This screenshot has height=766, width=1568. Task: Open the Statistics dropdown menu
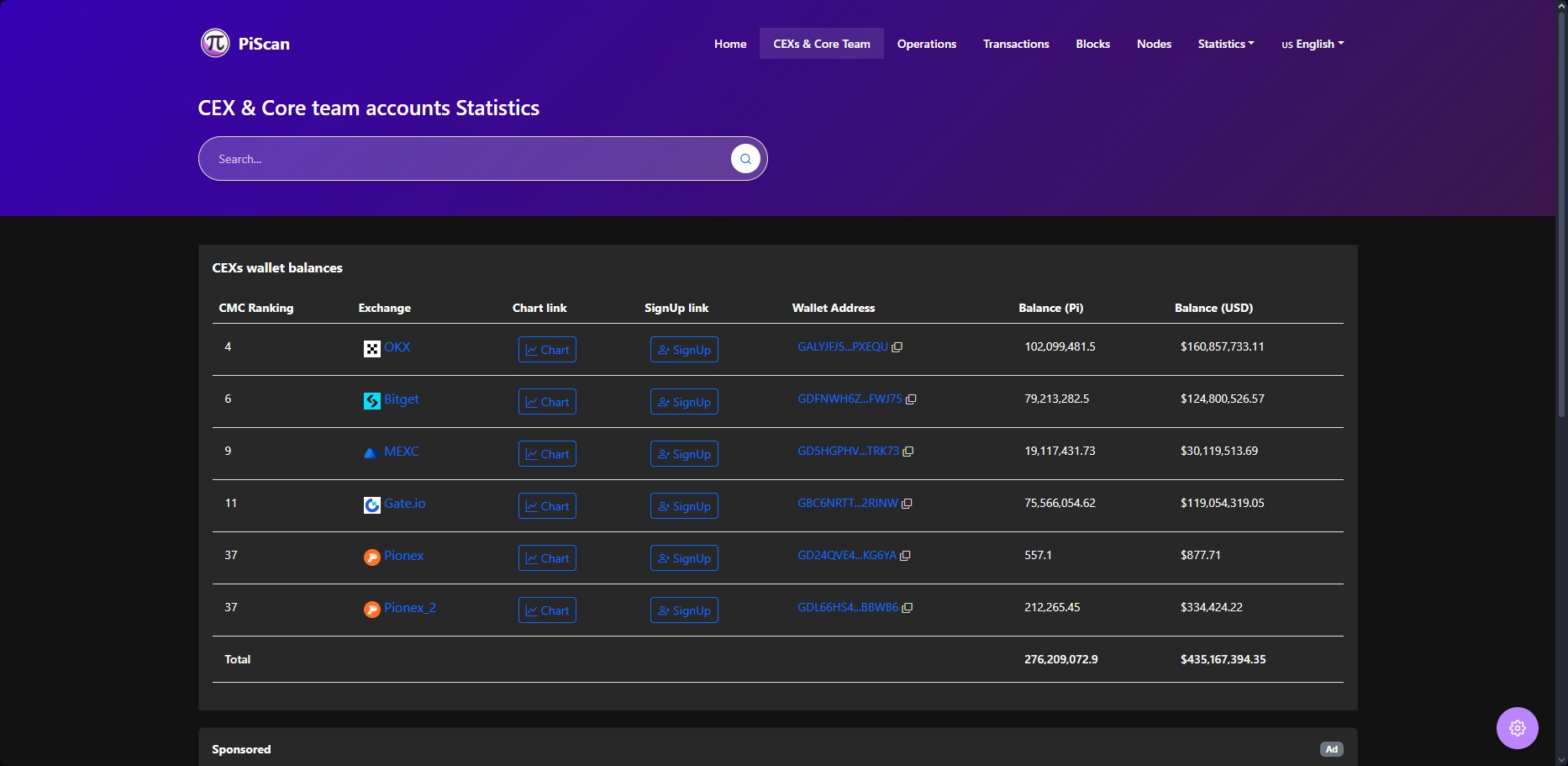1226,44
